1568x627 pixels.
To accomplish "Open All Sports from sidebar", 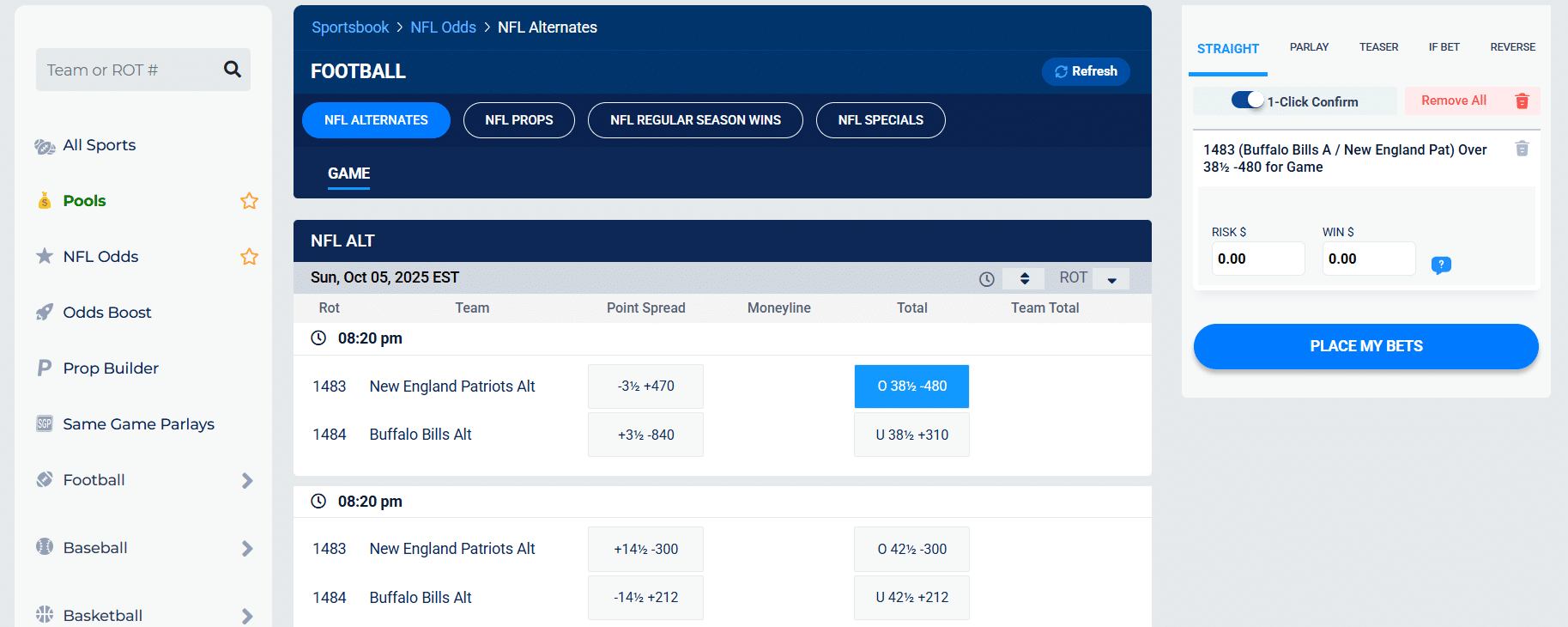I will 99,145.
